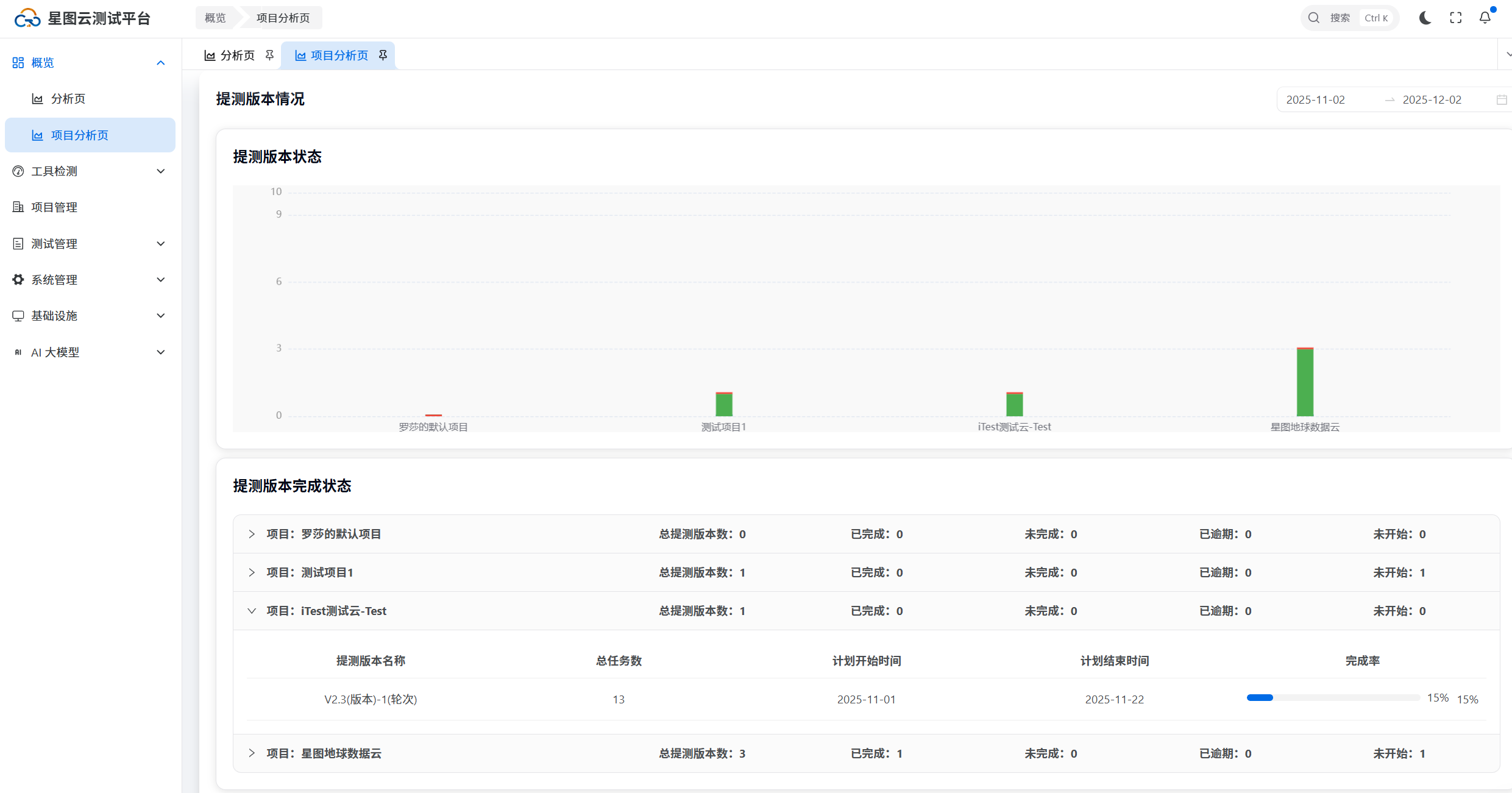Click the 星图云测试平台 cloud logo
The width and height of the screenshot is (1512, 793).
click(27, 18)
